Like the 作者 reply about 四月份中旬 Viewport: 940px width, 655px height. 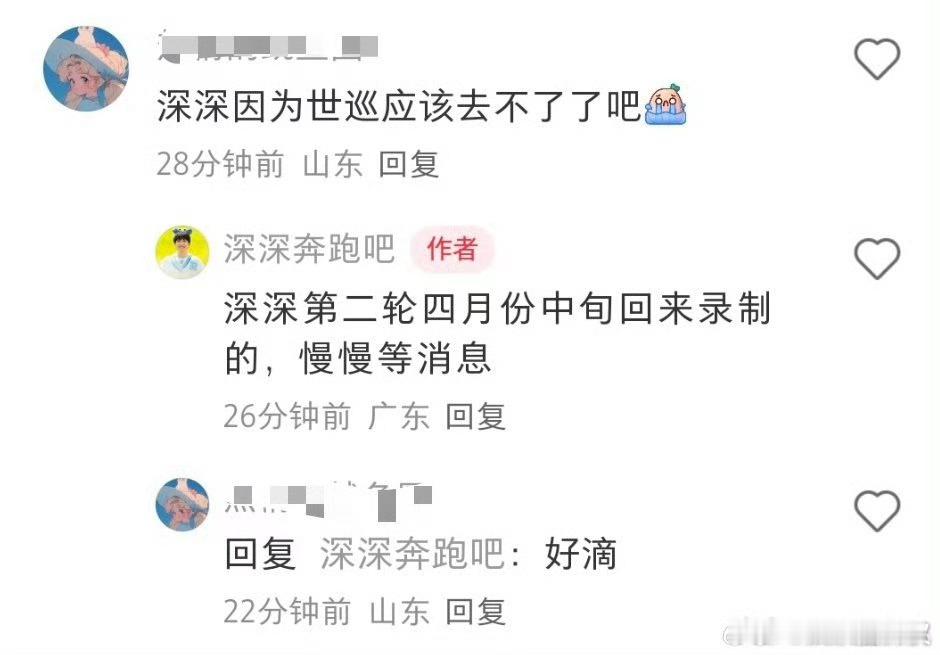point(876,258)
